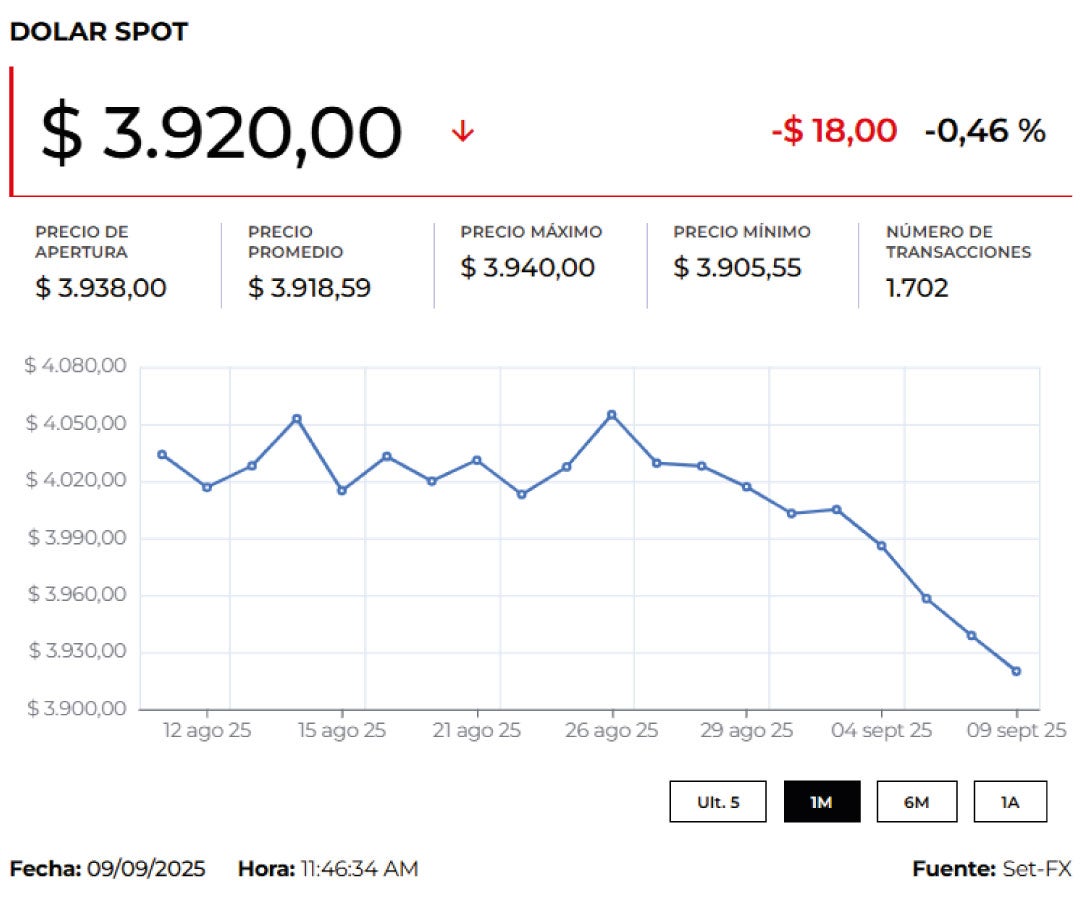Click the first data point of the chart line

(162, 454)
